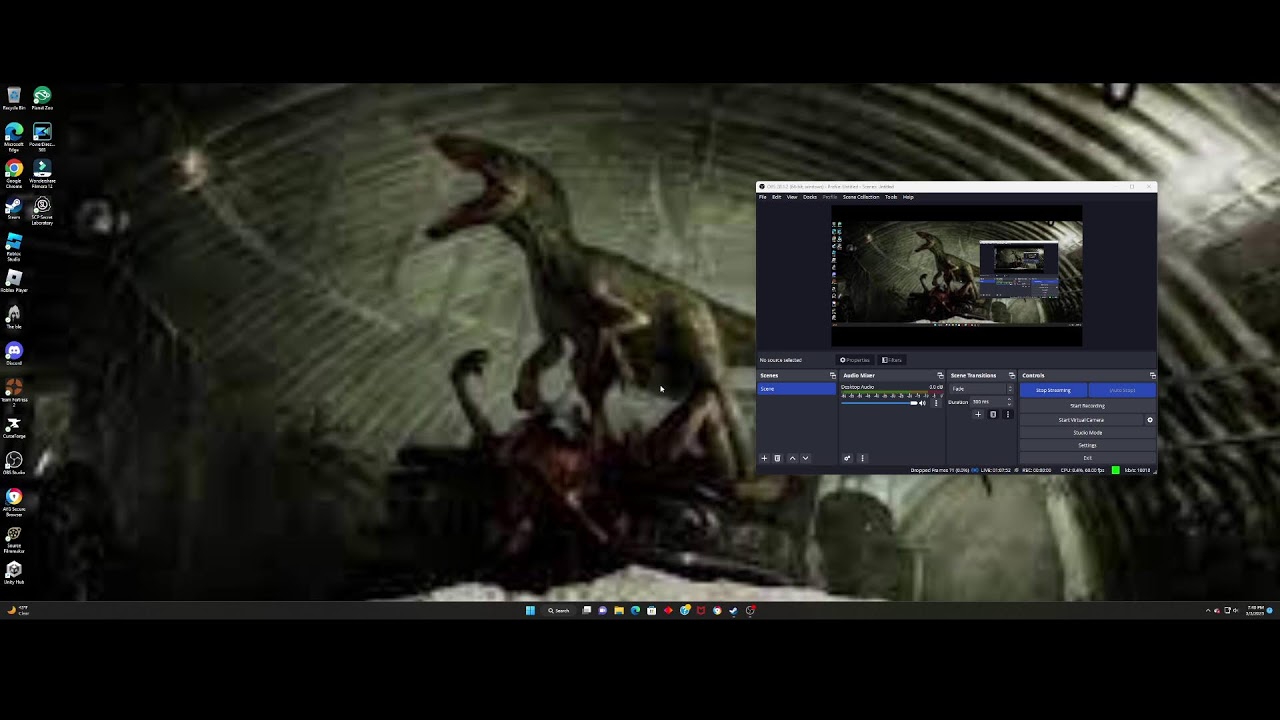Click the source Filters button
This screenshot has width=1280, height=720.
[892, 360]
